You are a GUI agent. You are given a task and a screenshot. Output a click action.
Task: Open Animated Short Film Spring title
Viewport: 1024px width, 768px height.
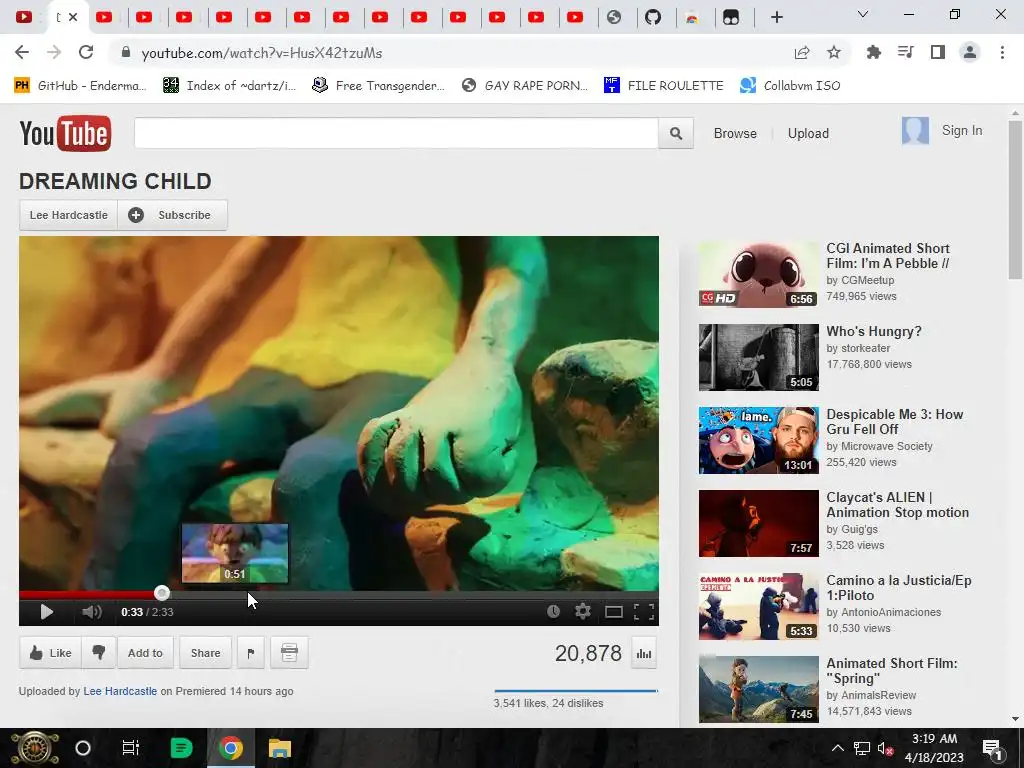tap(891, 671)
